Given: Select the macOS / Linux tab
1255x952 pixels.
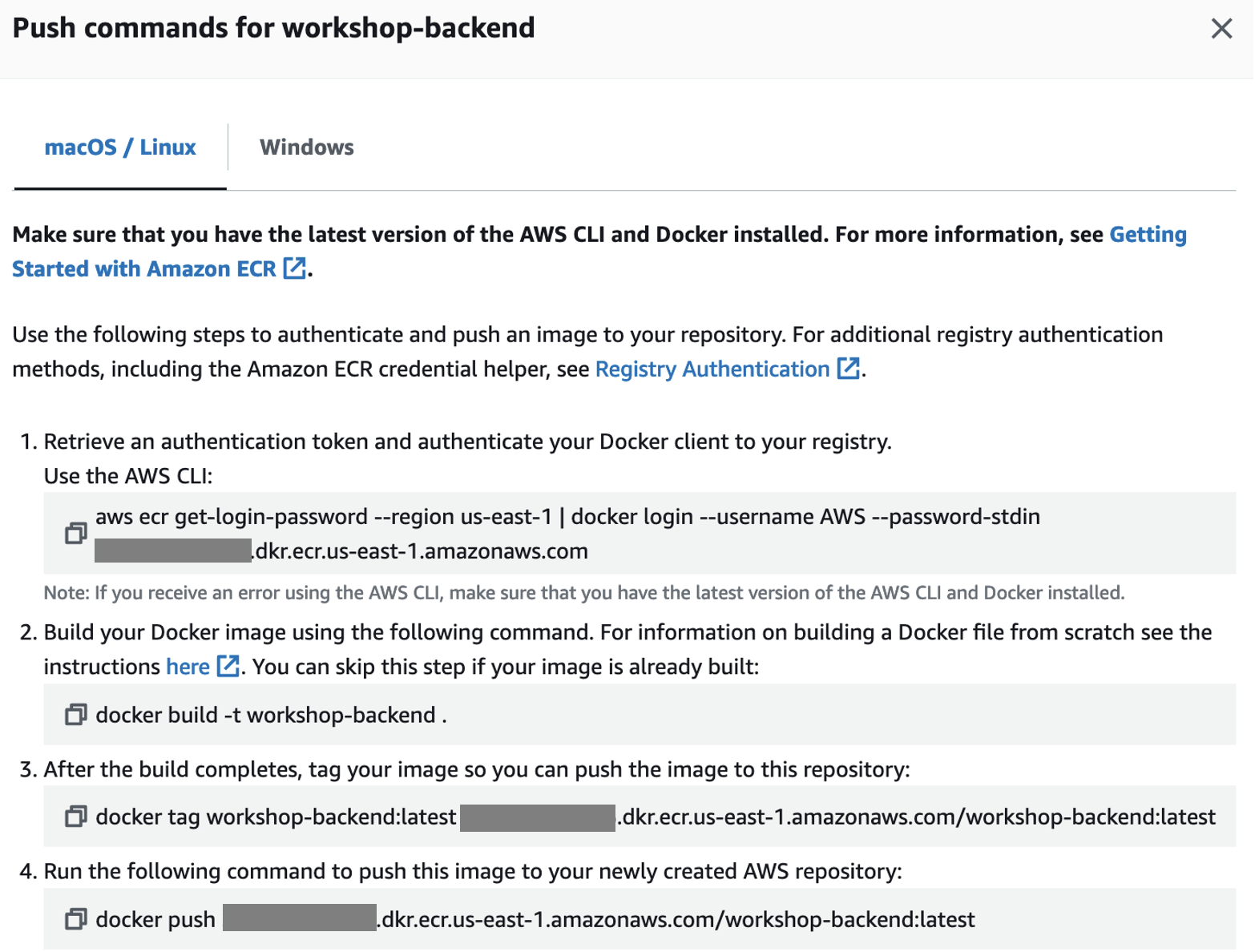Looking at the screenshot, I should [x=120, y=147].
